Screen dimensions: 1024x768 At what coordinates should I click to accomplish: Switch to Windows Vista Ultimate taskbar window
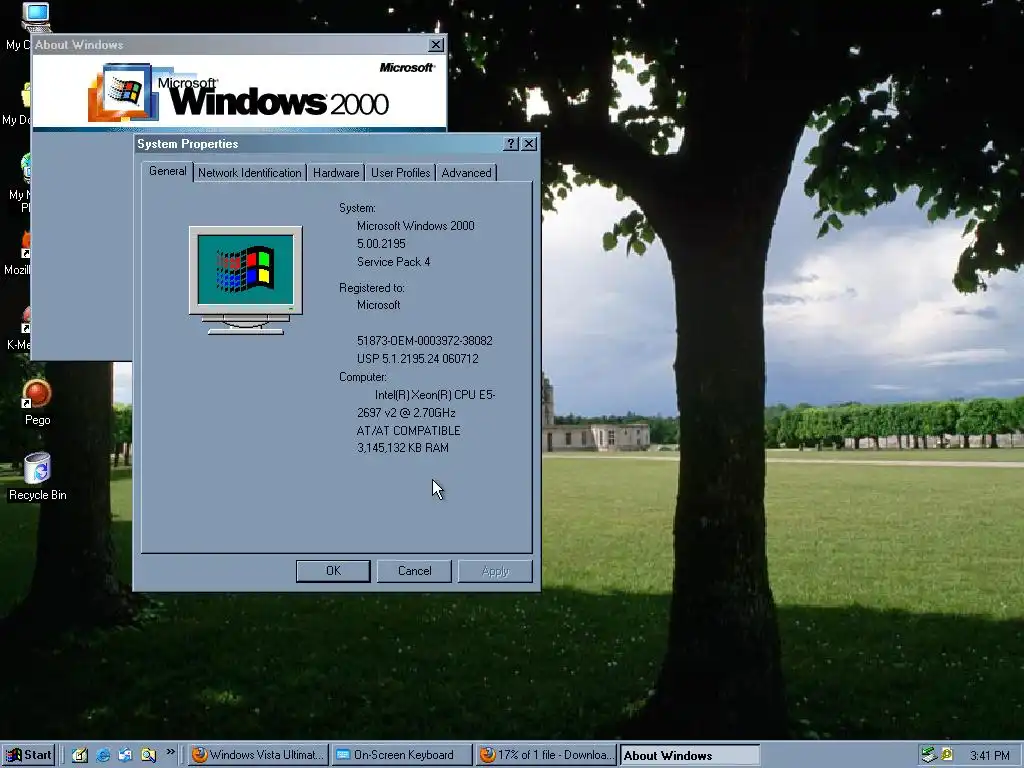[259, 755]
